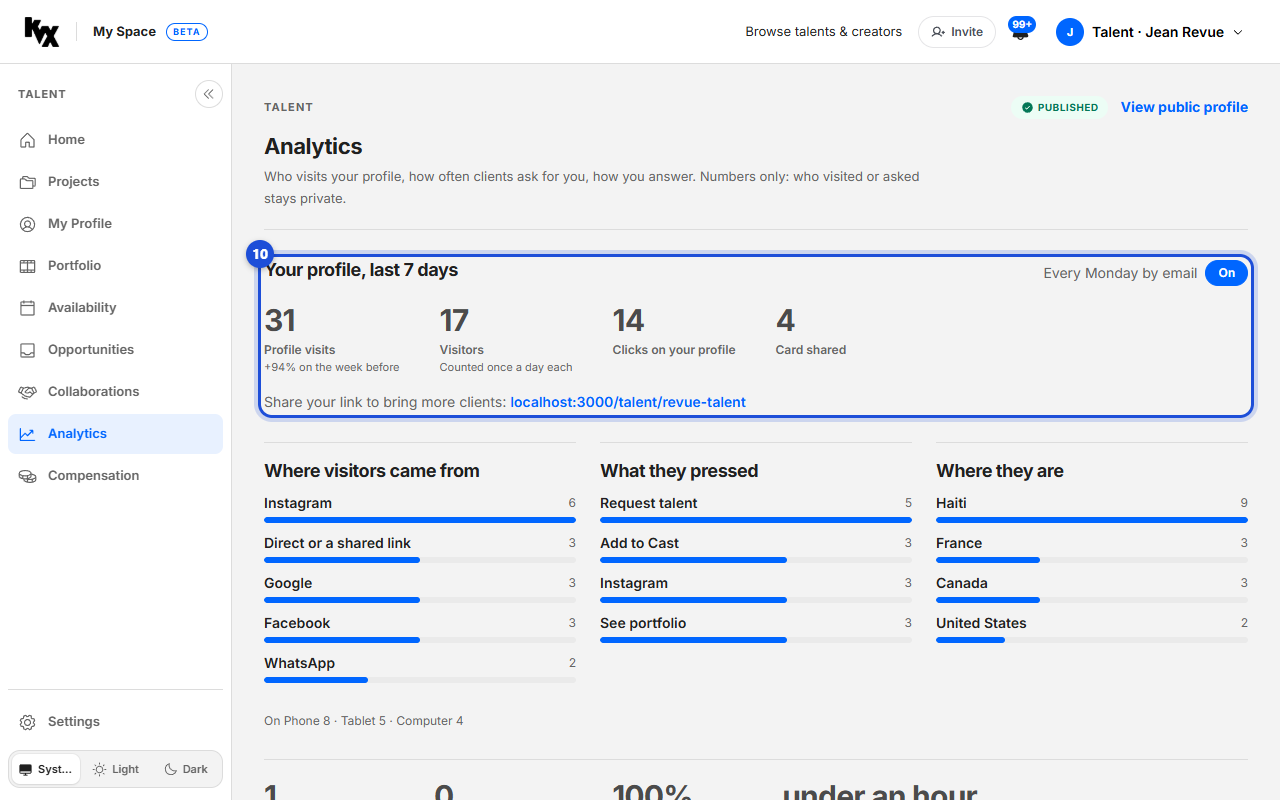Viewport: 1280px width, 800px height.
Task: Click the Haiti location row
Action: coord(1092,508)
